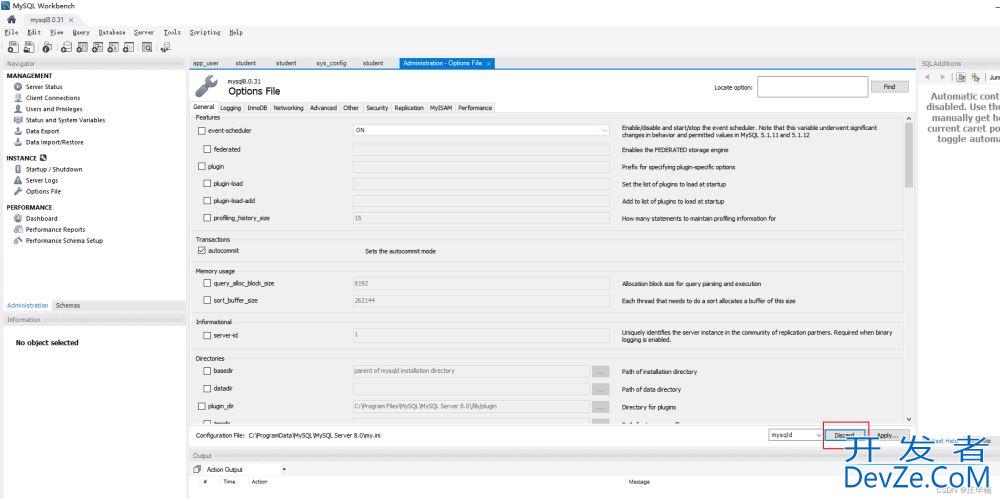Open Performance Schema Setup
The height and width of the screenshot is (499, 1000).
coord(64,241)
